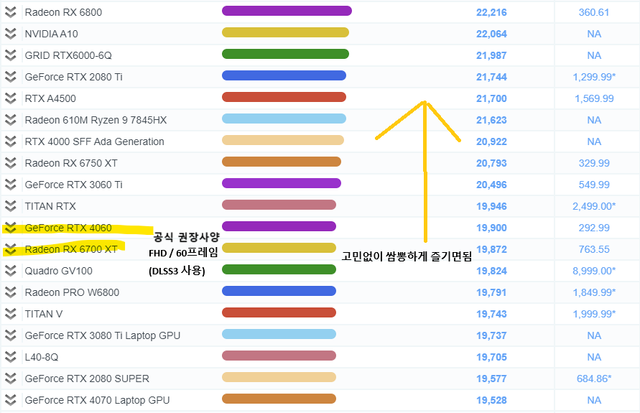Image resolution: width=640 pixels, height=413 pixels.
Task: Open the Radeon RX 6700 XT link
Action: 71,249
